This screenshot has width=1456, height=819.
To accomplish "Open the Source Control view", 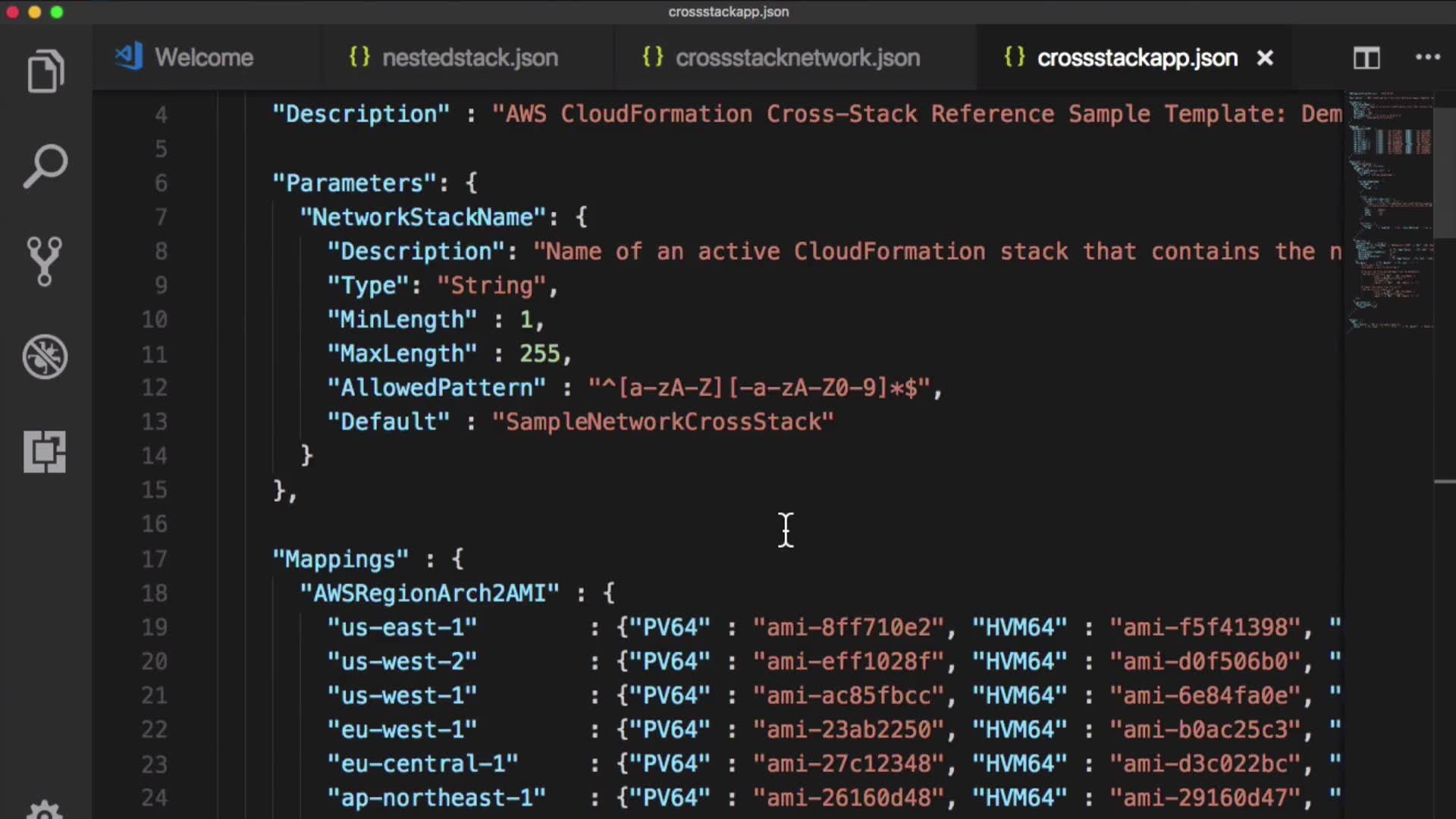I will click(45, 262).
